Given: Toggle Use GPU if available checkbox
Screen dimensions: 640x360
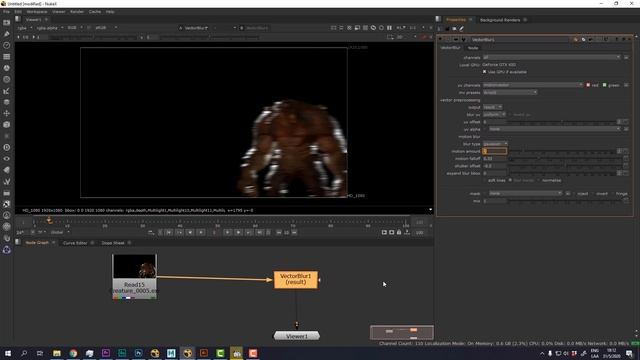Looking at the screenshot, I should pyautogui.click(x=484, y=72).
